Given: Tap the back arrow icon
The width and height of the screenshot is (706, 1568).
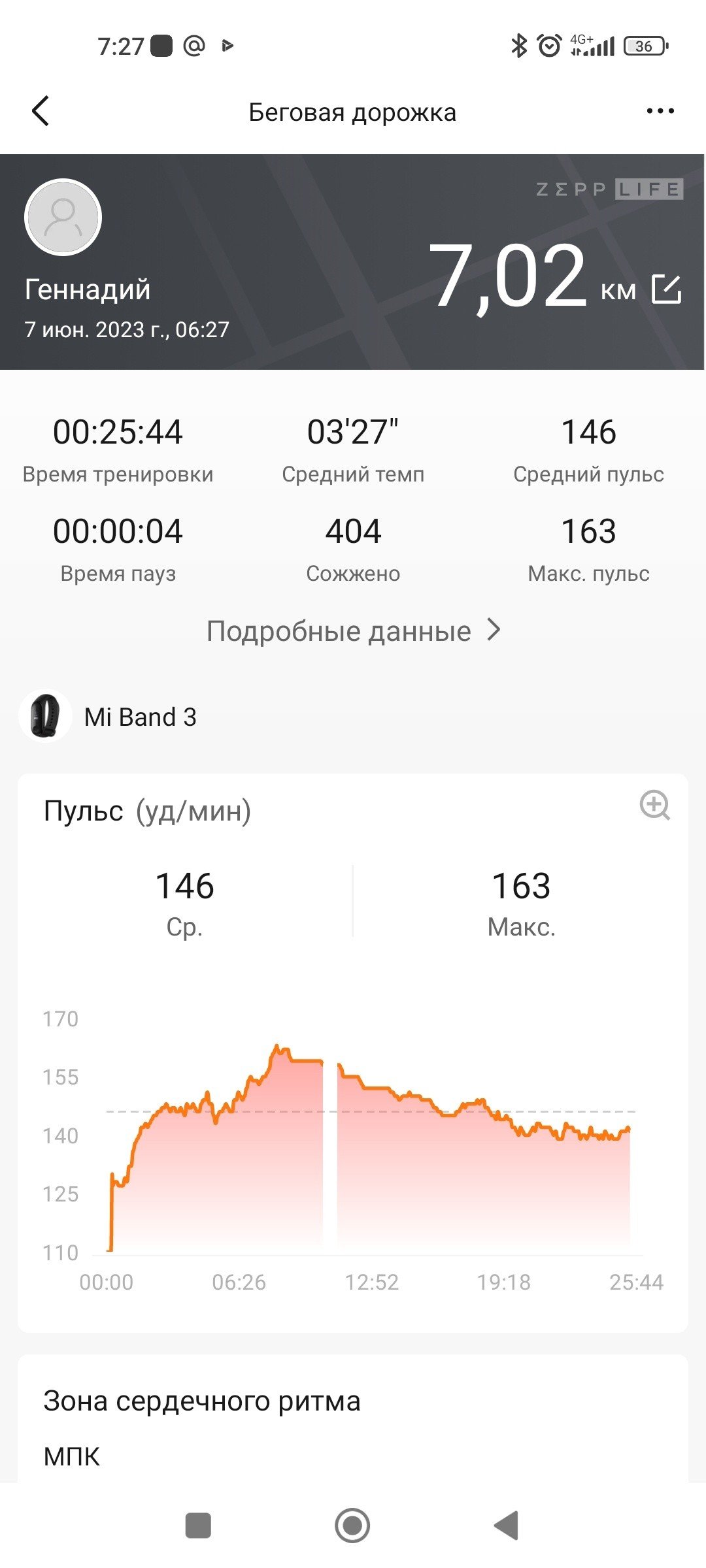Looking at the screenshot, I should pyautogui.click(x=41, y=111).
